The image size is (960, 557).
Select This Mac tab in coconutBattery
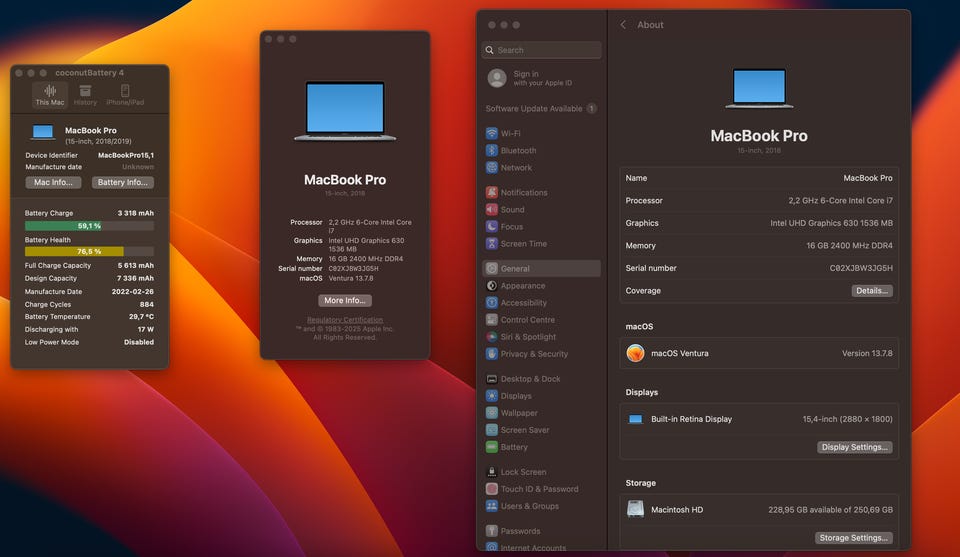point(50,95)
